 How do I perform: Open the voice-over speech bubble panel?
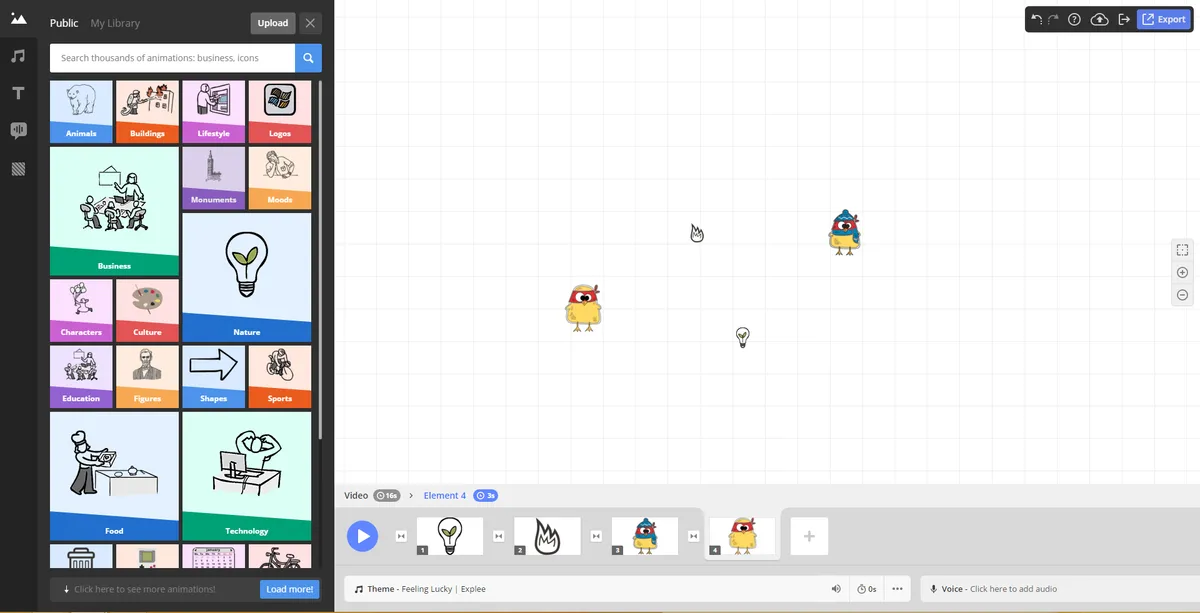coord(18,131)
